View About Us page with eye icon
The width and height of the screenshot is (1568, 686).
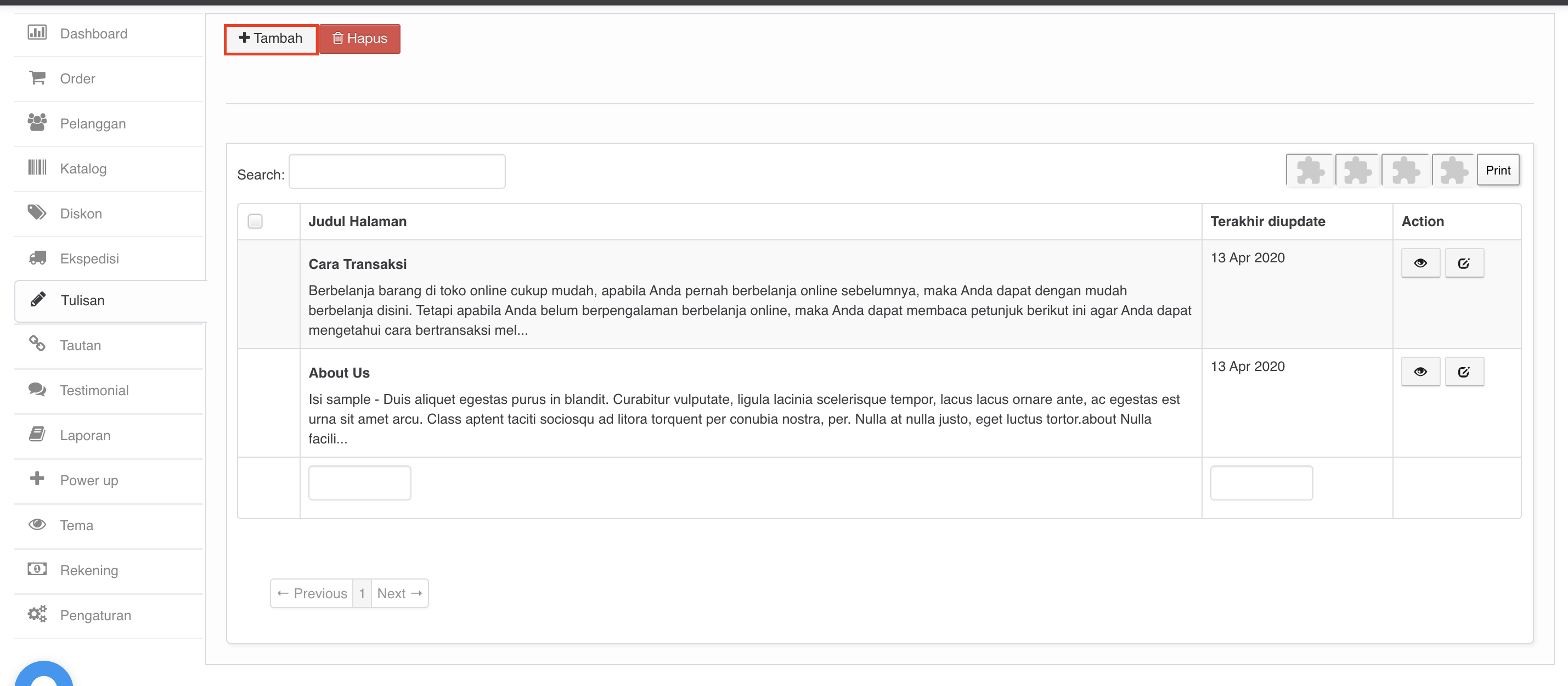[1420, 372]
